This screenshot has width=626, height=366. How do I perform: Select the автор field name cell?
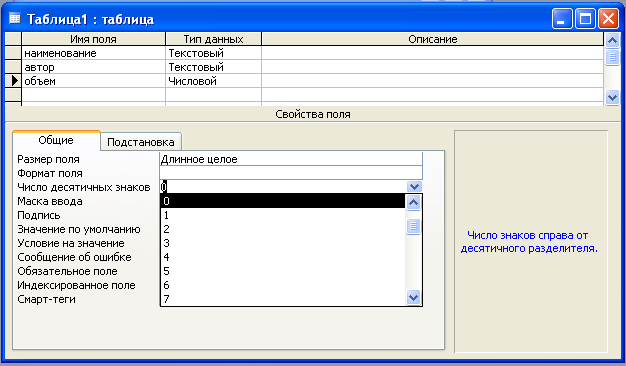[93, 67]
